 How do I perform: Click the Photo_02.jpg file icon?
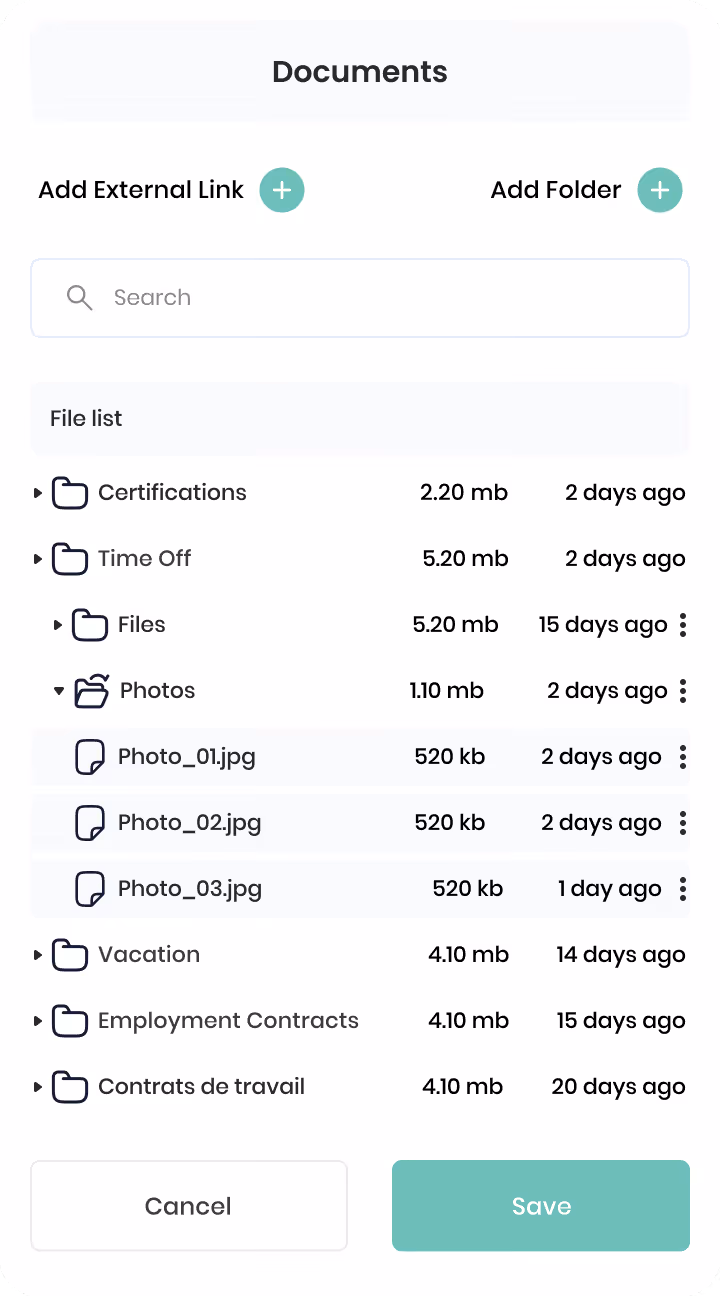91,823
